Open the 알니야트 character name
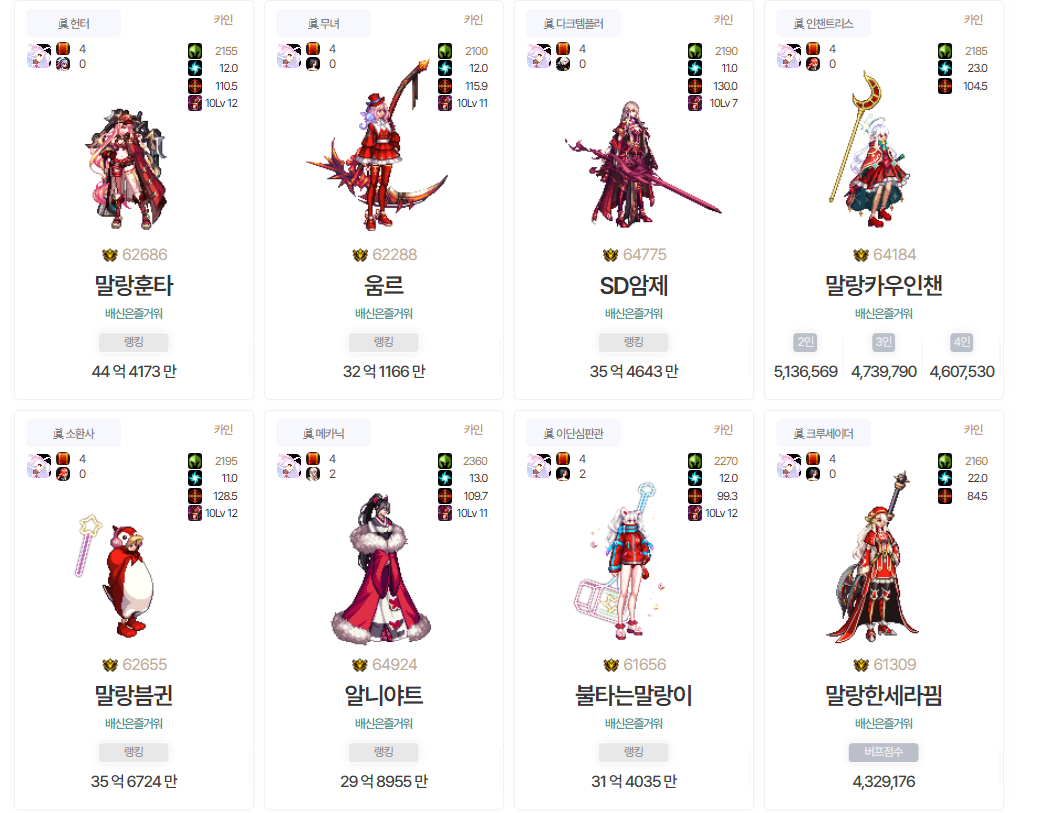The height and width of the screenshot is (813, 1044). tap(384, 696)
